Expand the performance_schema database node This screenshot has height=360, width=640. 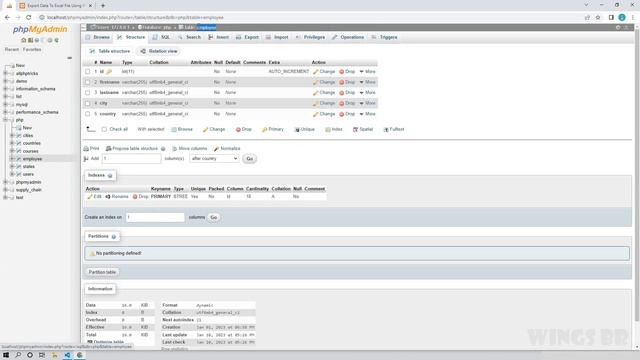(5, 112)
